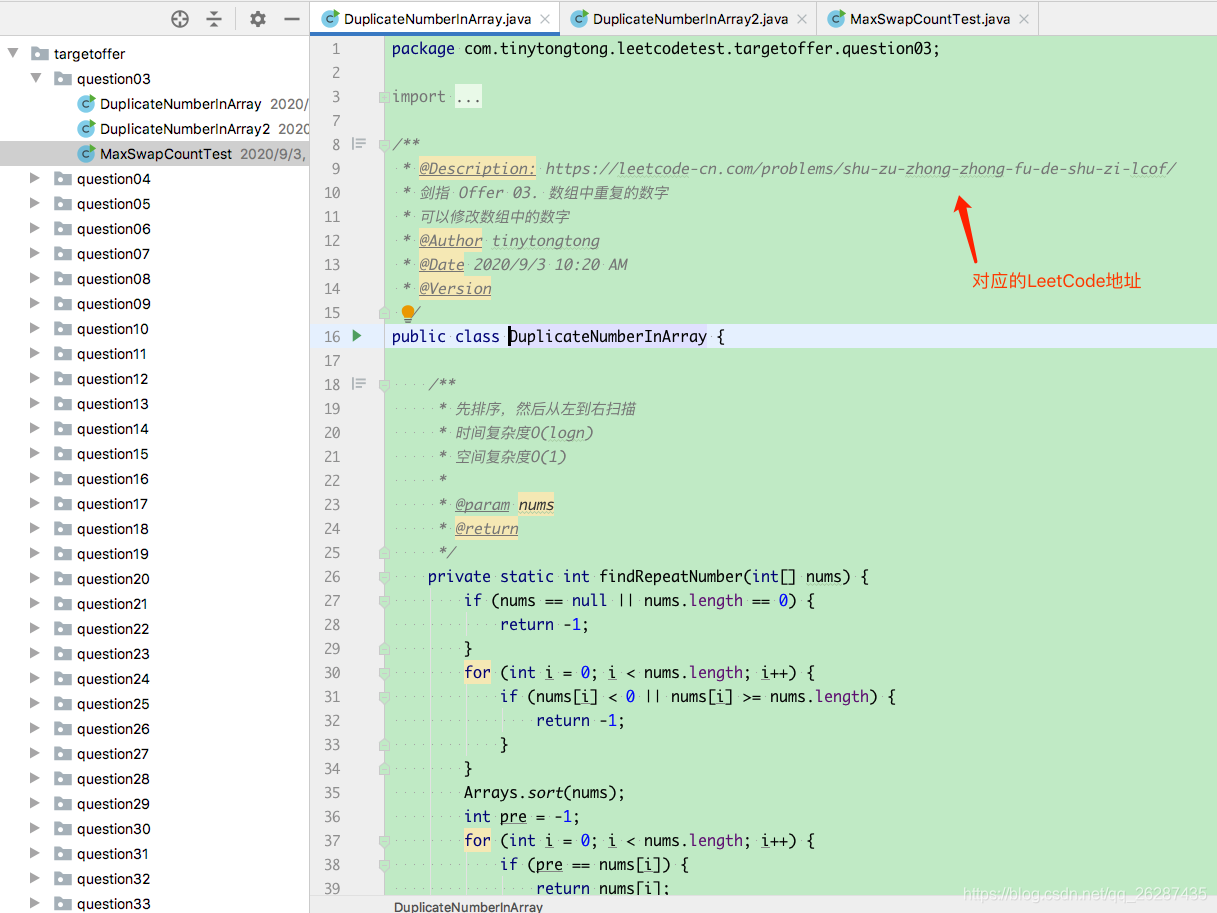Click the Collapse All icon in project toolbar
Viewport: 1217px width, 913px height.
click(214, 19)
